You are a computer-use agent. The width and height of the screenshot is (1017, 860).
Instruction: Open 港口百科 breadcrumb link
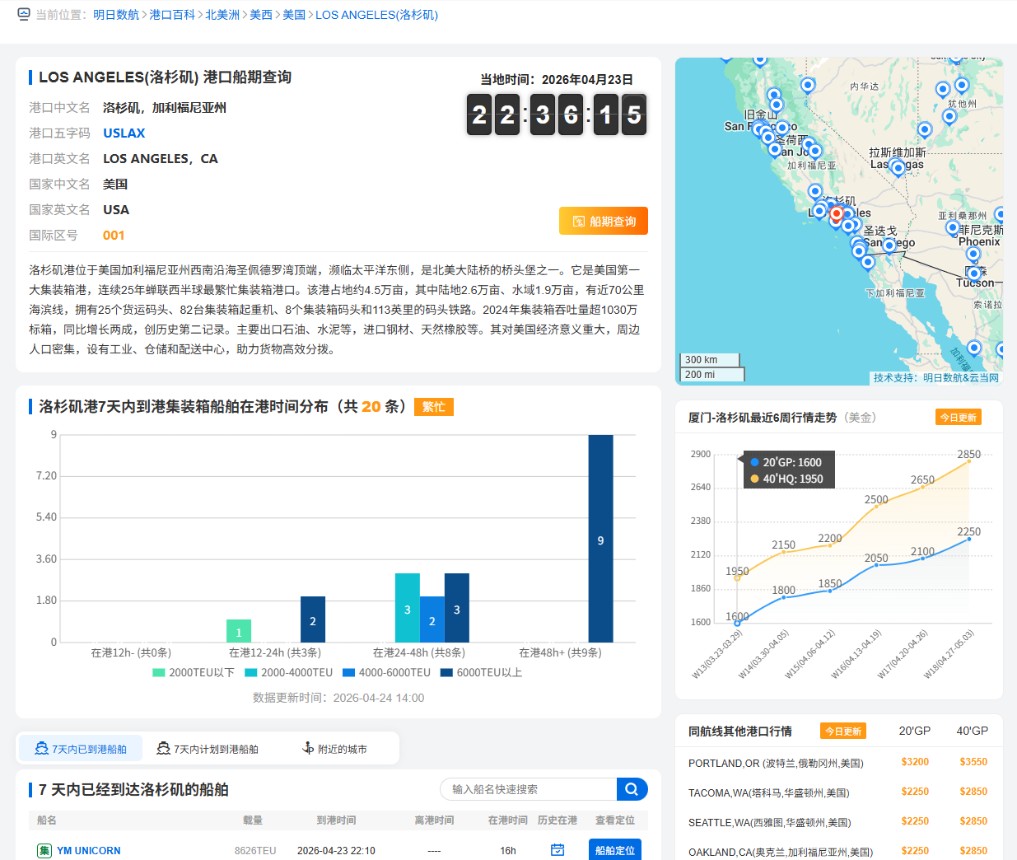point(171,15)
